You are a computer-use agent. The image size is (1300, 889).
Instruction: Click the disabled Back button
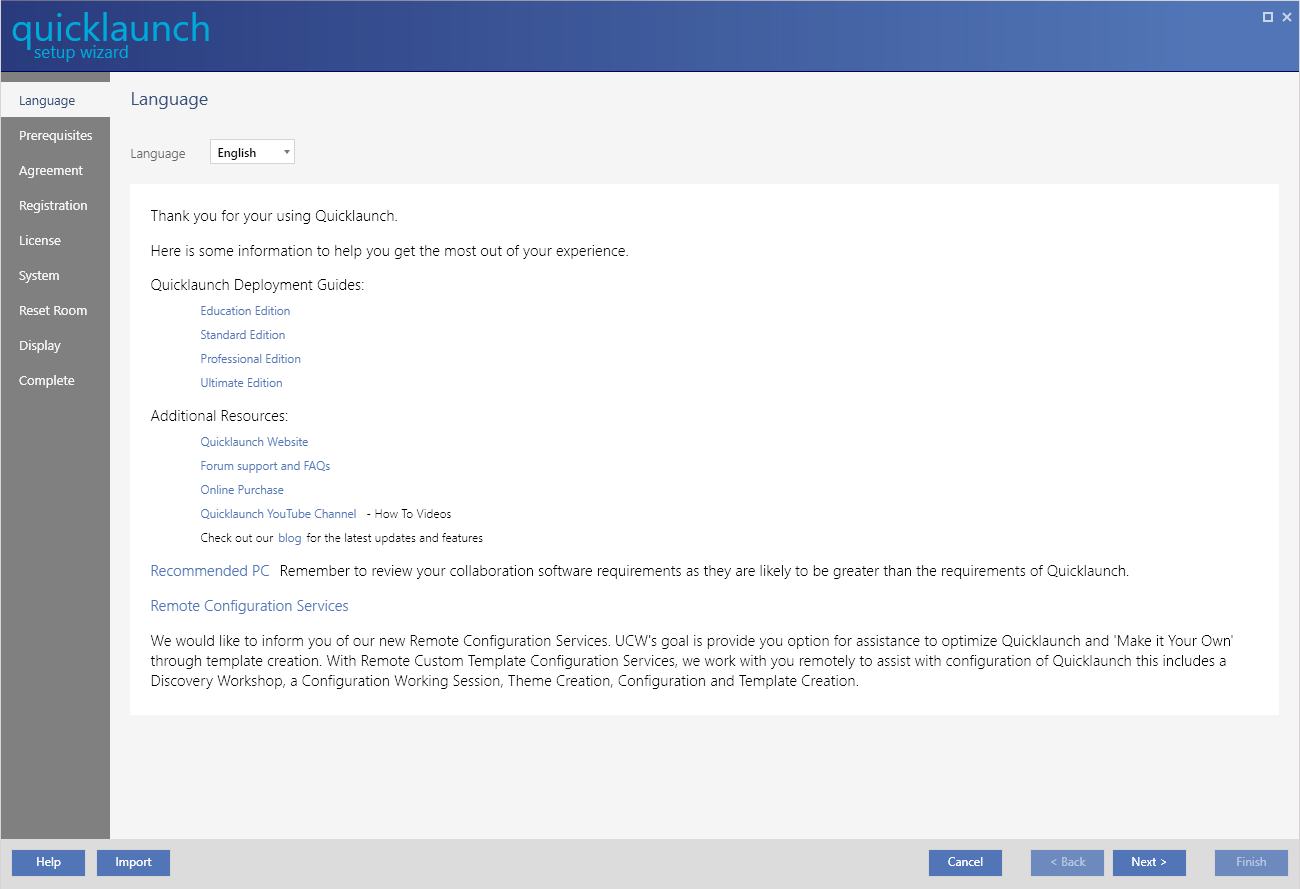click(x=1067, y=862)
